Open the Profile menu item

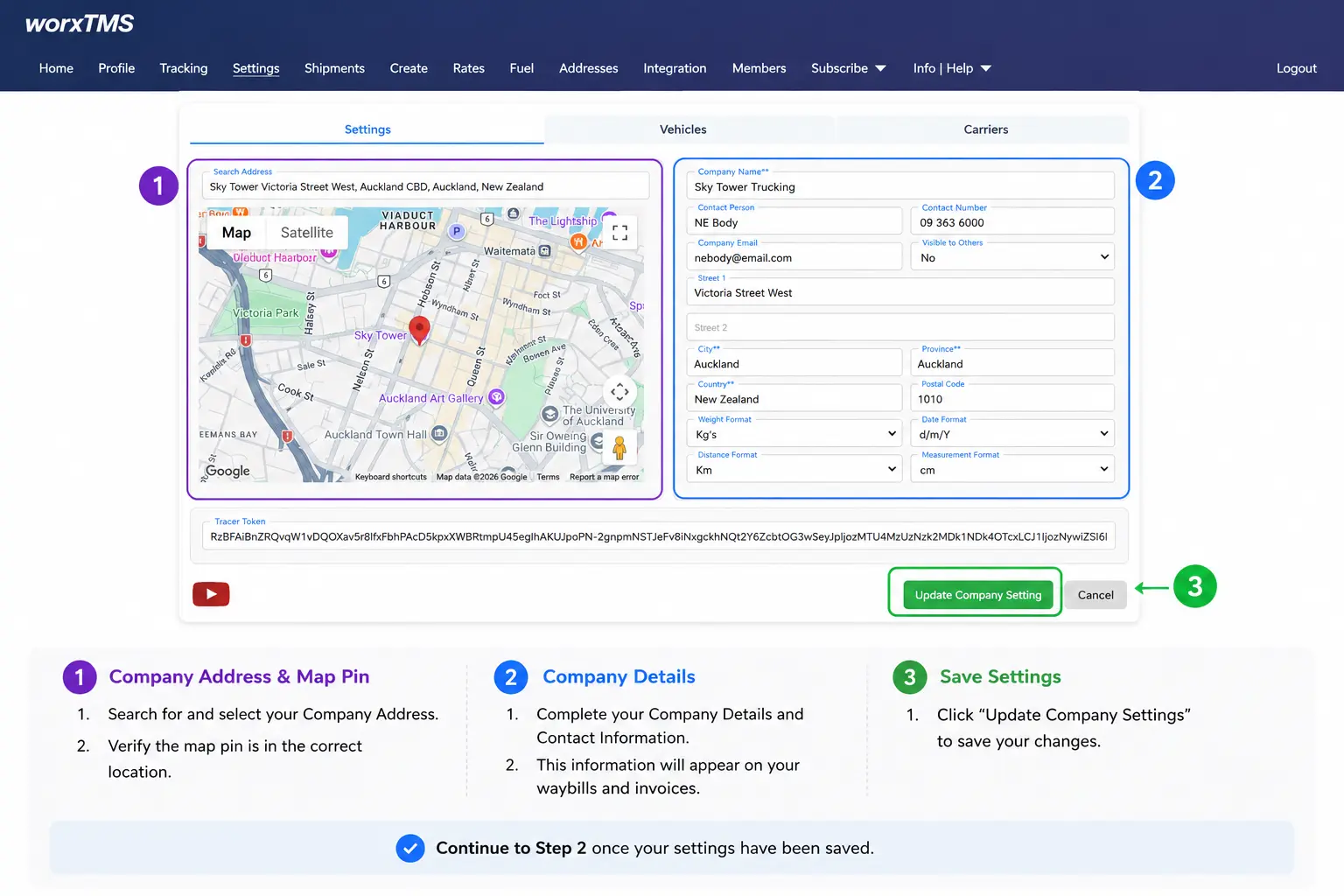click(116, 68)
